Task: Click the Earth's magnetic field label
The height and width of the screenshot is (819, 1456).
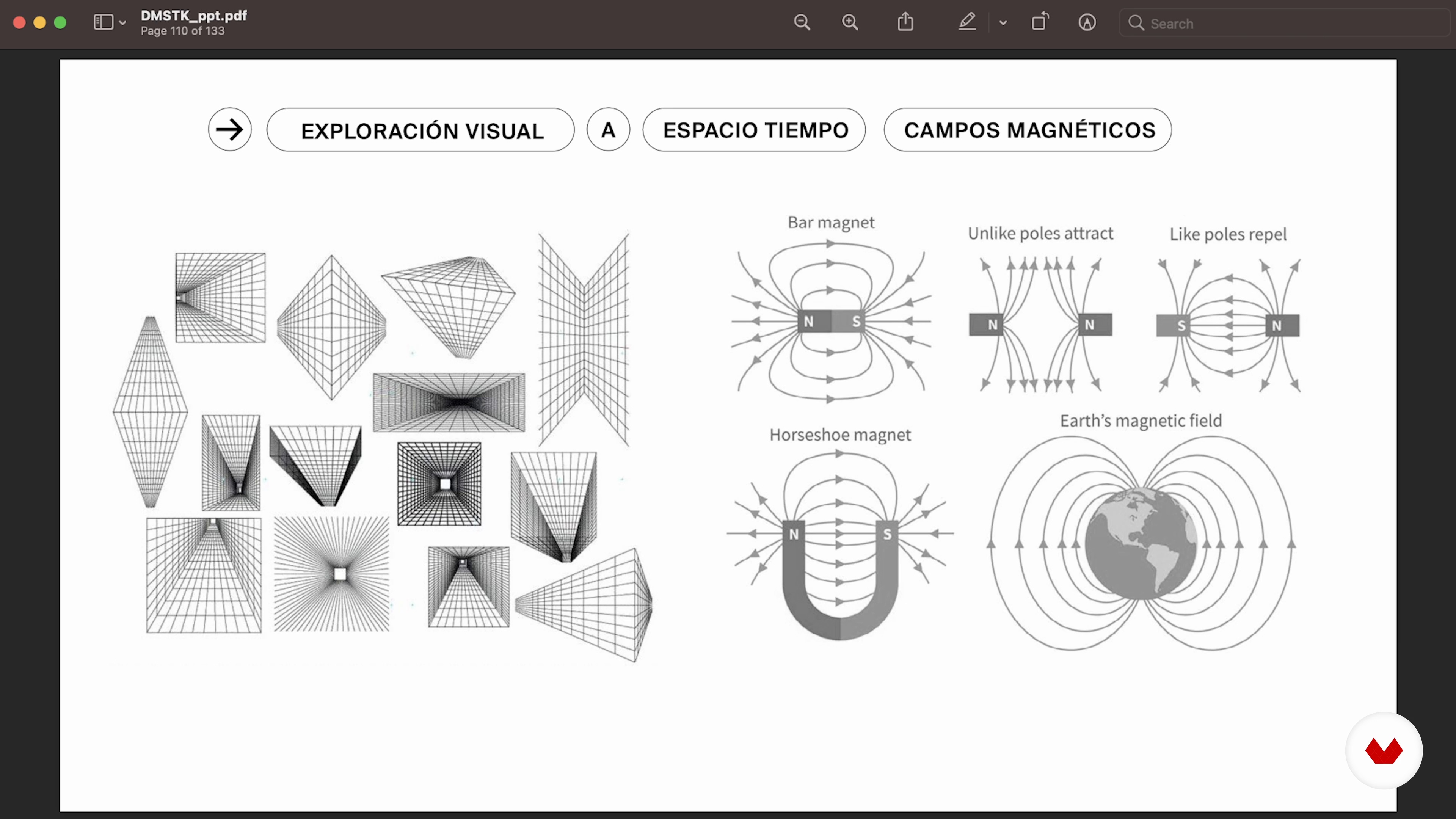Action: (1141, 421)
